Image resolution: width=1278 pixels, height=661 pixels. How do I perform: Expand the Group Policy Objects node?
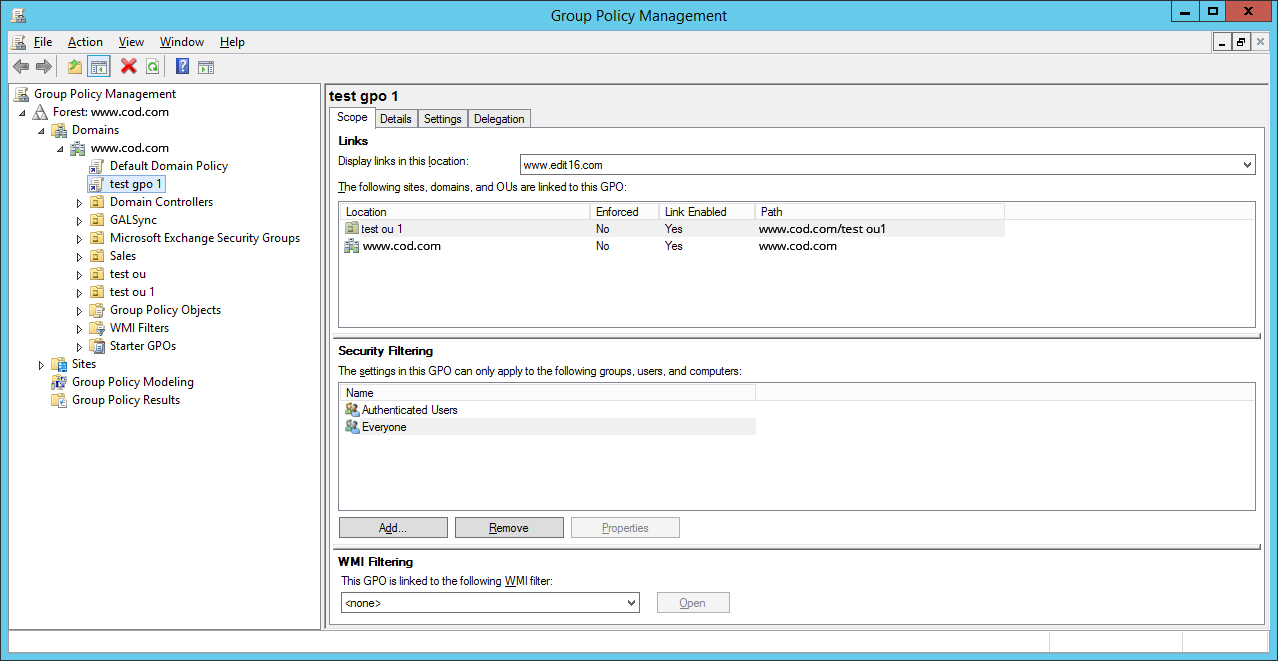pos(80,310)
